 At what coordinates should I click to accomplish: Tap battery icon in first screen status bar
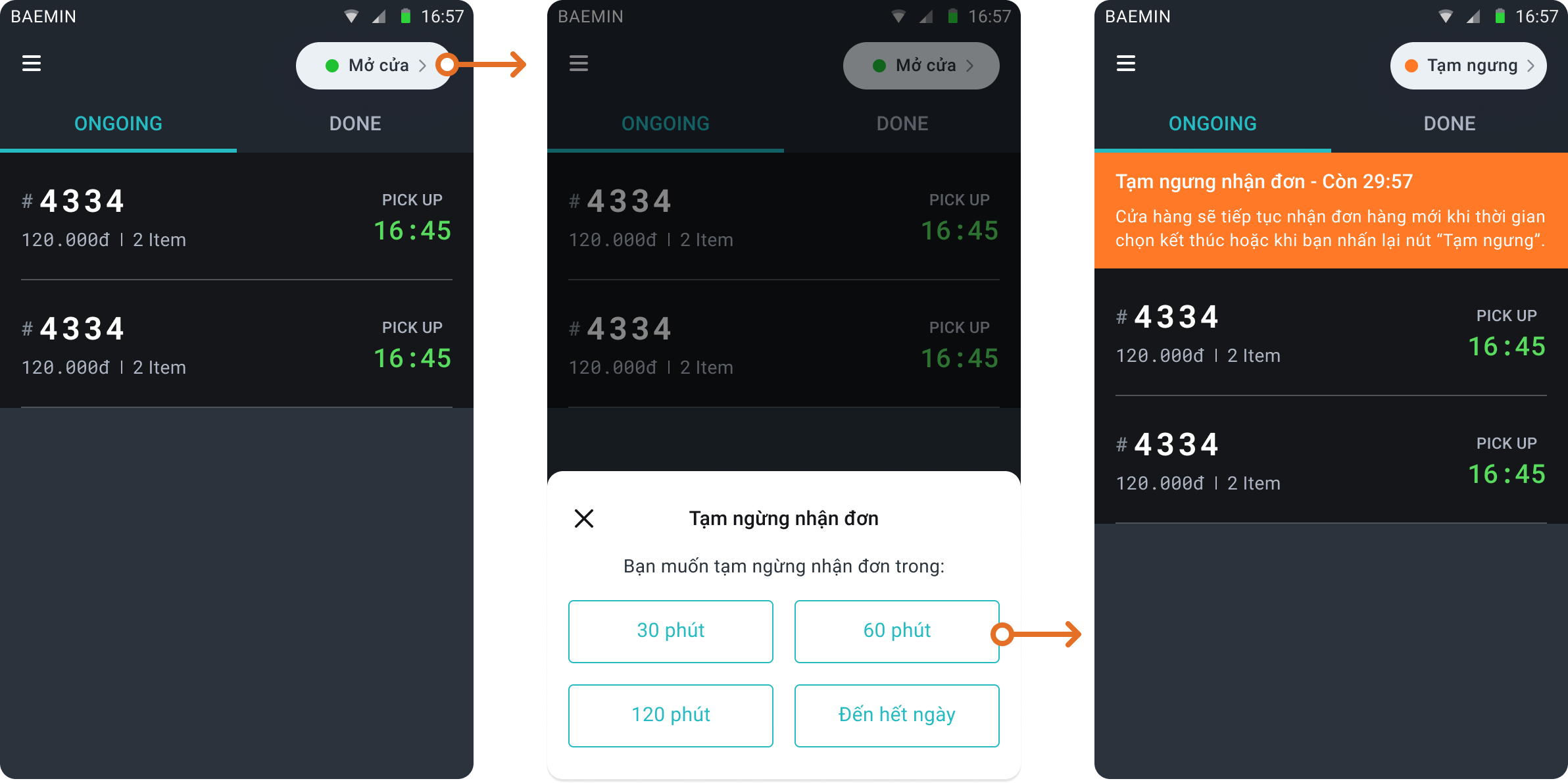click(x=406, y=16)
